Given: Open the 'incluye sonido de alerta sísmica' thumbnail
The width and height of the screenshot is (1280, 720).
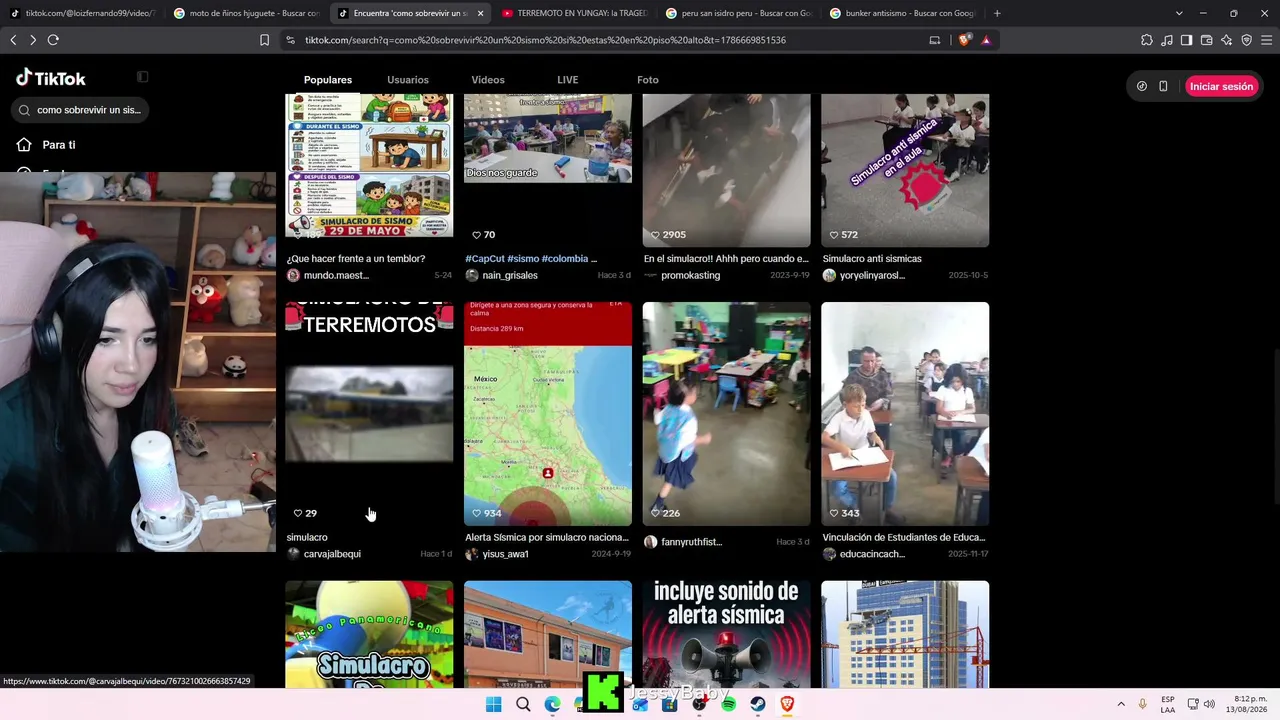Looking at the screenshot, I should click(x=727, y=634).
